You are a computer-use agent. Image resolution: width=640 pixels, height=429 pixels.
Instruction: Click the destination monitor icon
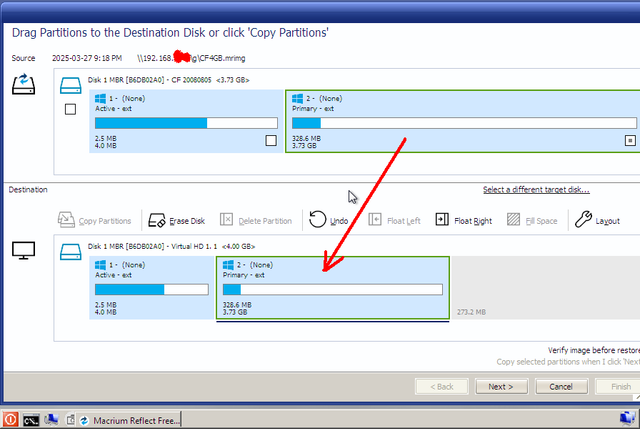tap(23, 251)
